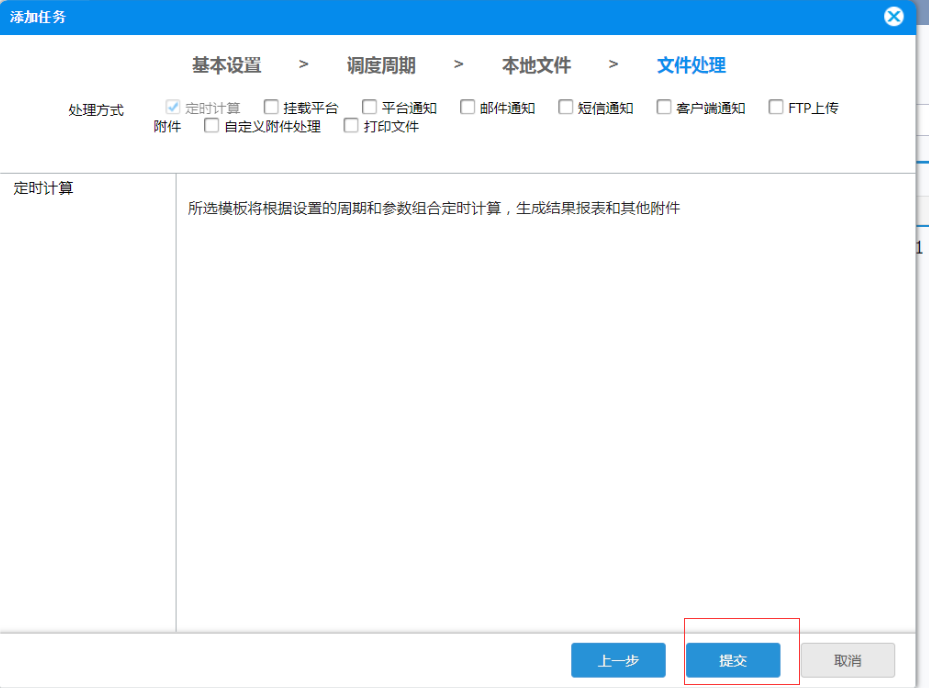Cancel with the 取消 button
This screenshot has width=929, height=688.
pos(848,660)
